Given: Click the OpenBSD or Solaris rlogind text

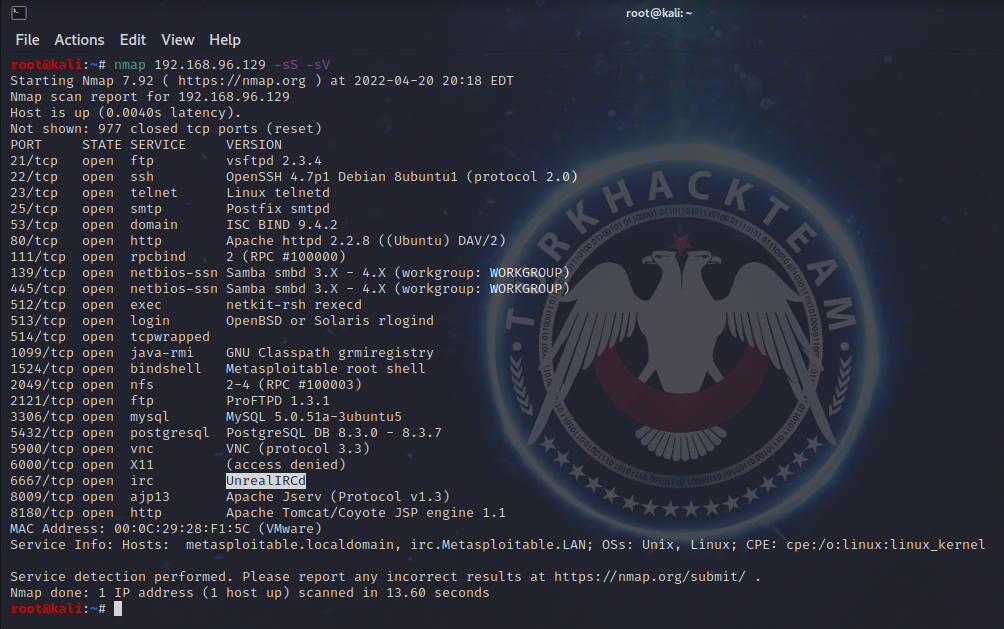Looking at the screenshot, I should tap(330, 321).
